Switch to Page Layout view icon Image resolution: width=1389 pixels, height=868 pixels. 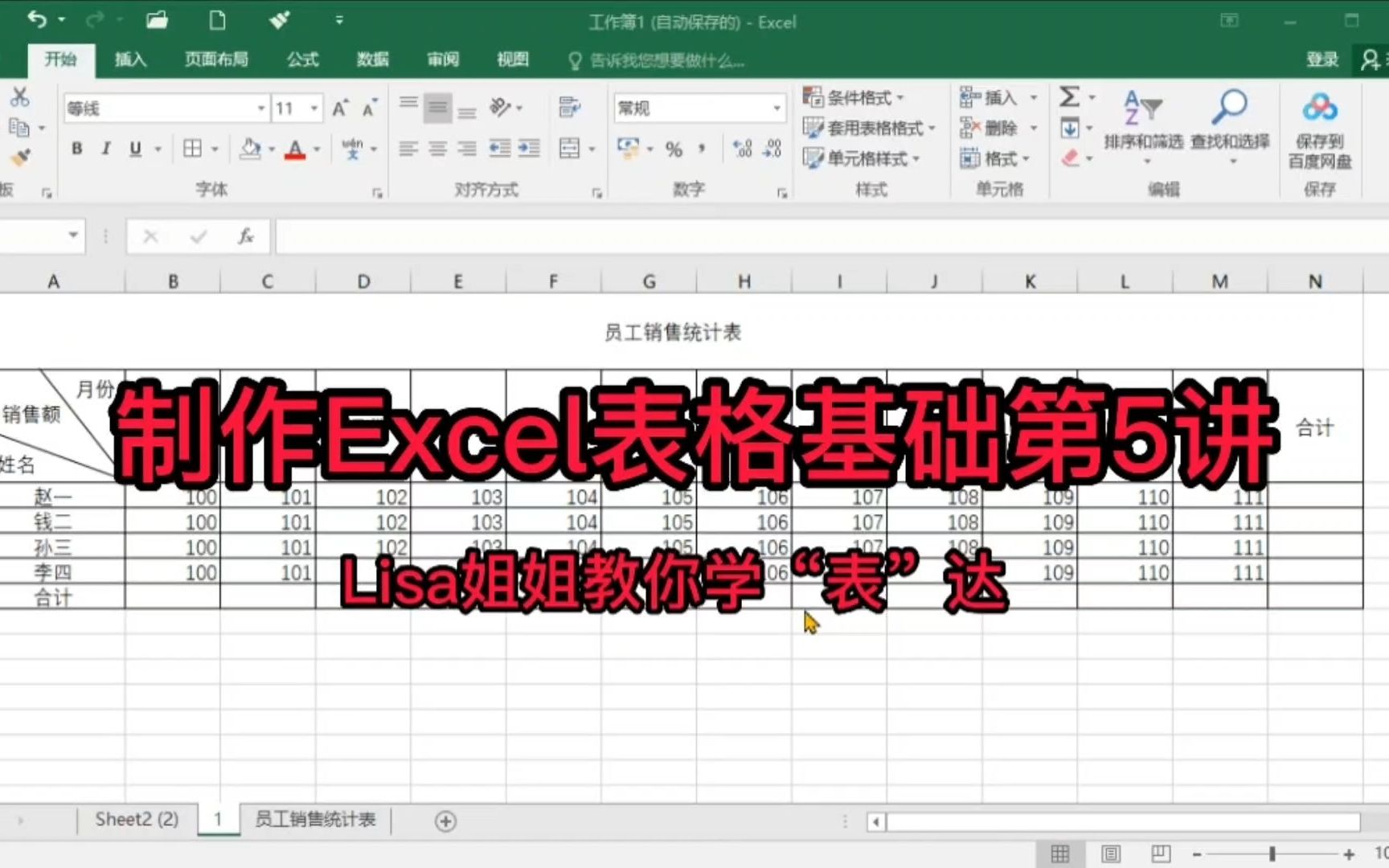pyautogui.click(x=1111, y=854)
